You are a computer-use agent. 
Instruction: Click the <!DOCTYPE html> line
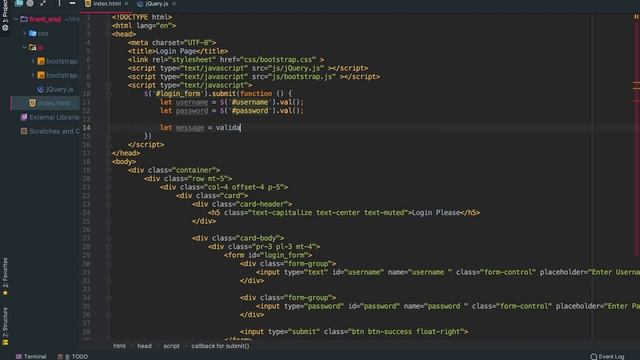(142, 17)
